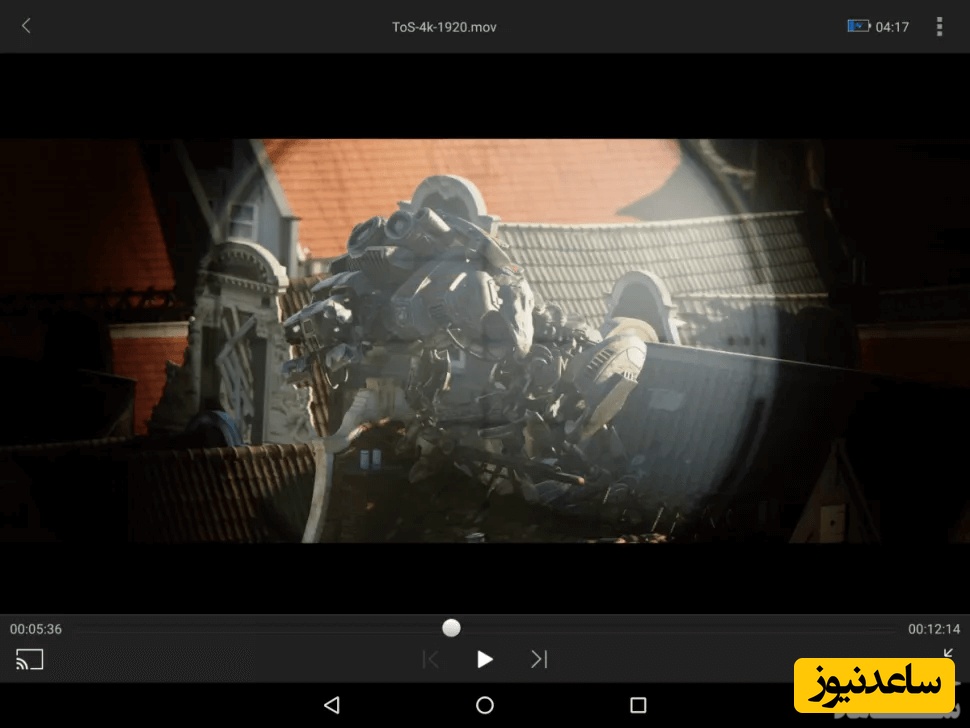Click the total duration 00:12:14 label
Image resolution: width=970 pixels, height=728 pixels.
(933, 629)
